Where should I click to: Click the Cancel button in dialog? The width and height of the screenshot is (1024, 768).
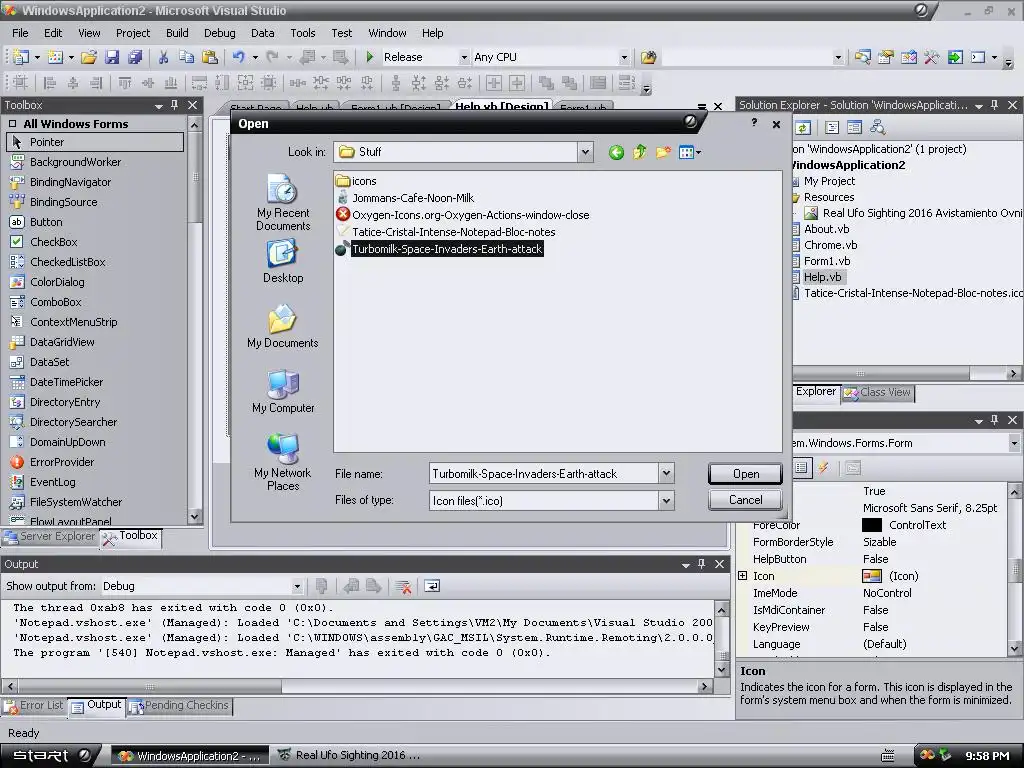[x=745, y=500]
